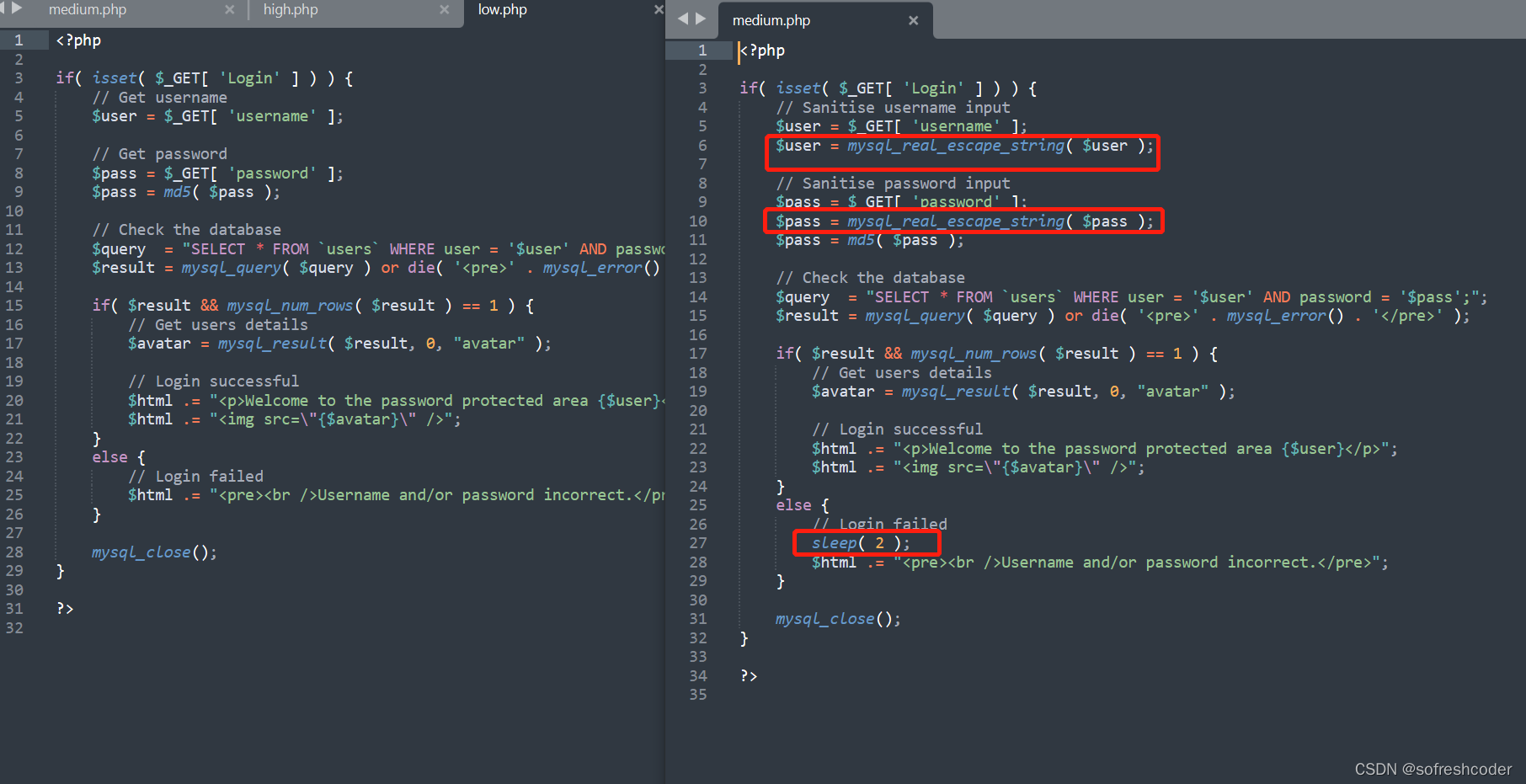Click the right tab-scroll arrow in right pane
This screenshot has height=784, width=1526.
701,19
